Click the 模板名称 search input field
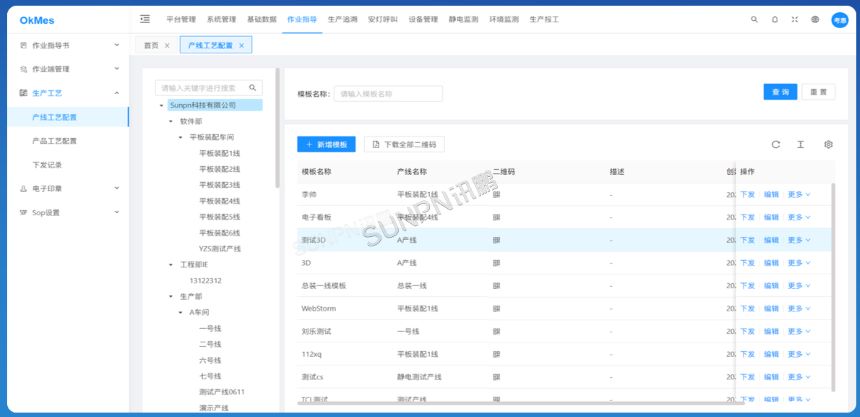 coord(388,94)
